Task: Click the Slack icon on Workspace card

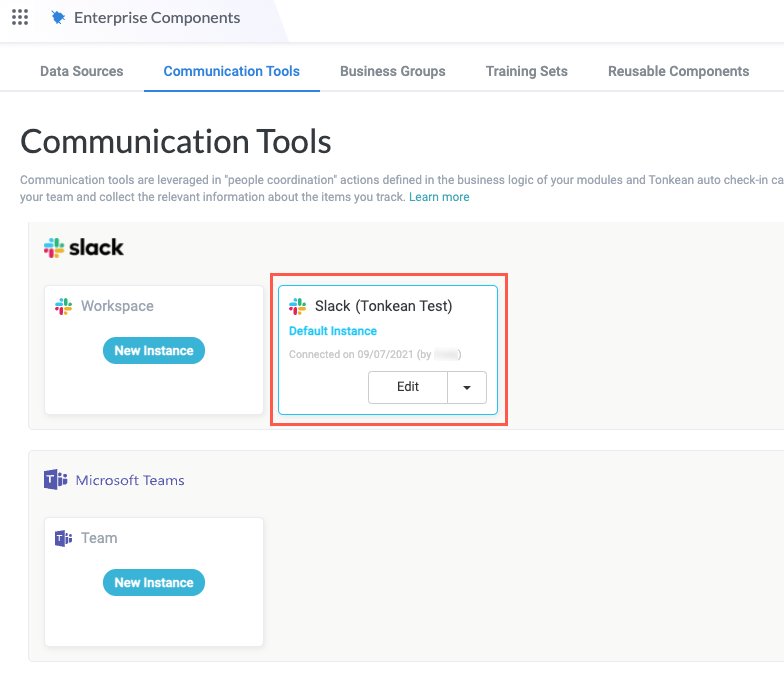Action: click(x=64, y=306)
